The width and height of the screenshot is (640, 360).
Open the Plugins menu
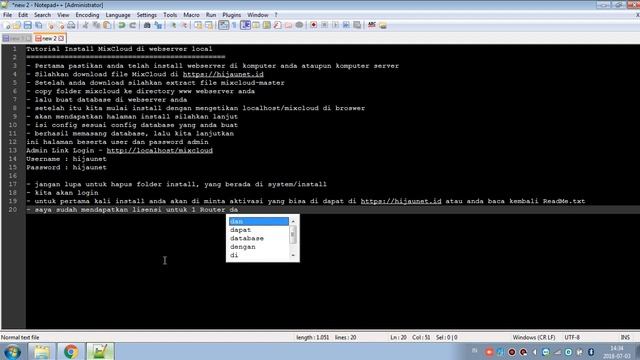coord(231,15)
